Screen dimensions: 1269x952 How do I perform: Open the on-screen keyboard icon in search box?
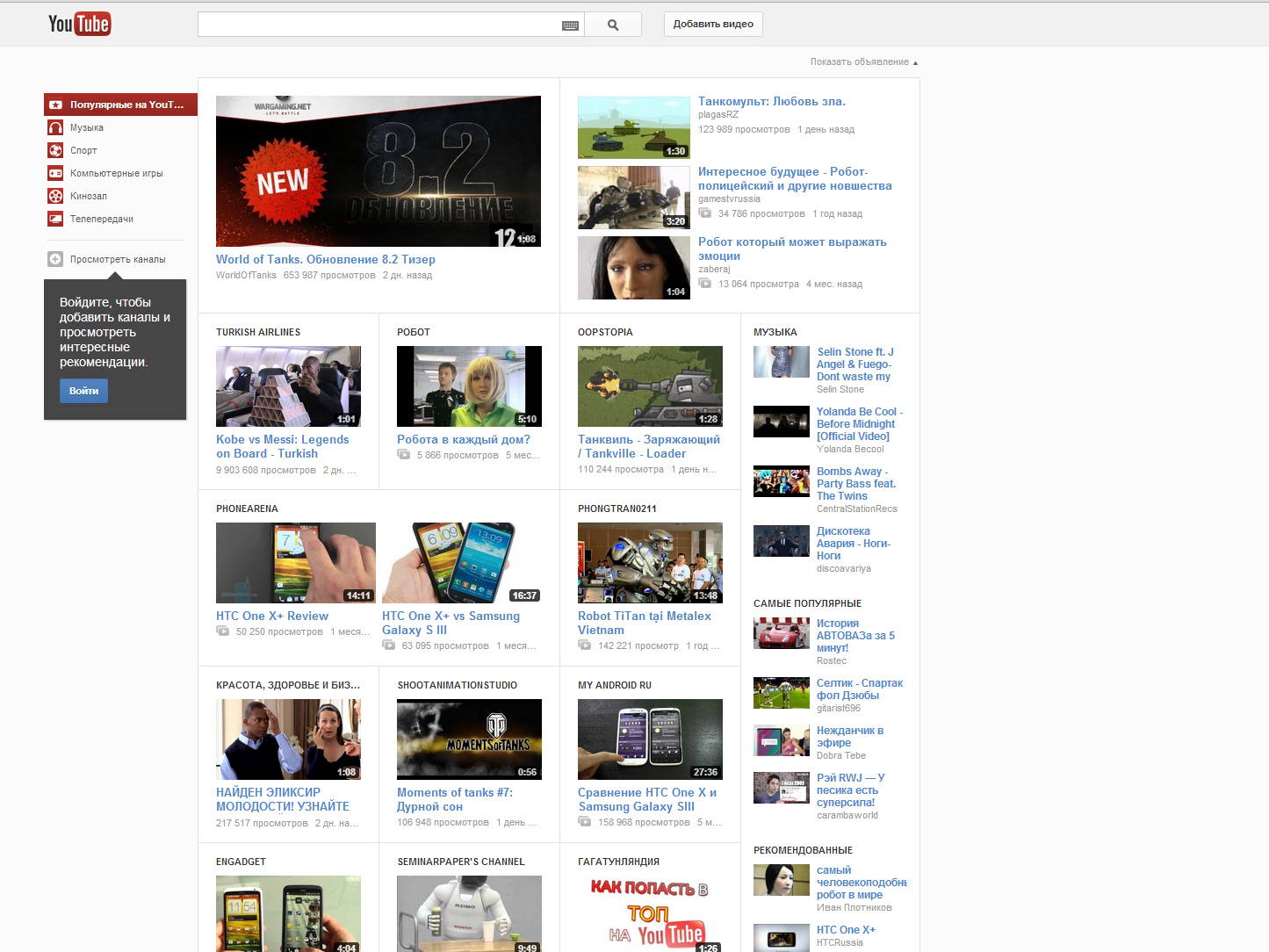(x=570, y=25)
